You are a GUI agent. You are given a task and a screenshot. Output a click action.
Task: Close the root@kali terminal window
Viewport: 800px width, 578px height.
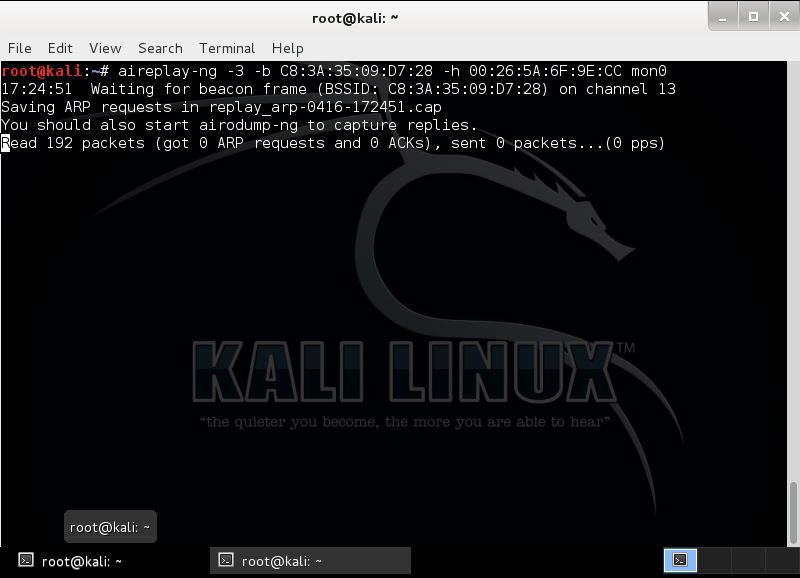click(x=784, y=17)
